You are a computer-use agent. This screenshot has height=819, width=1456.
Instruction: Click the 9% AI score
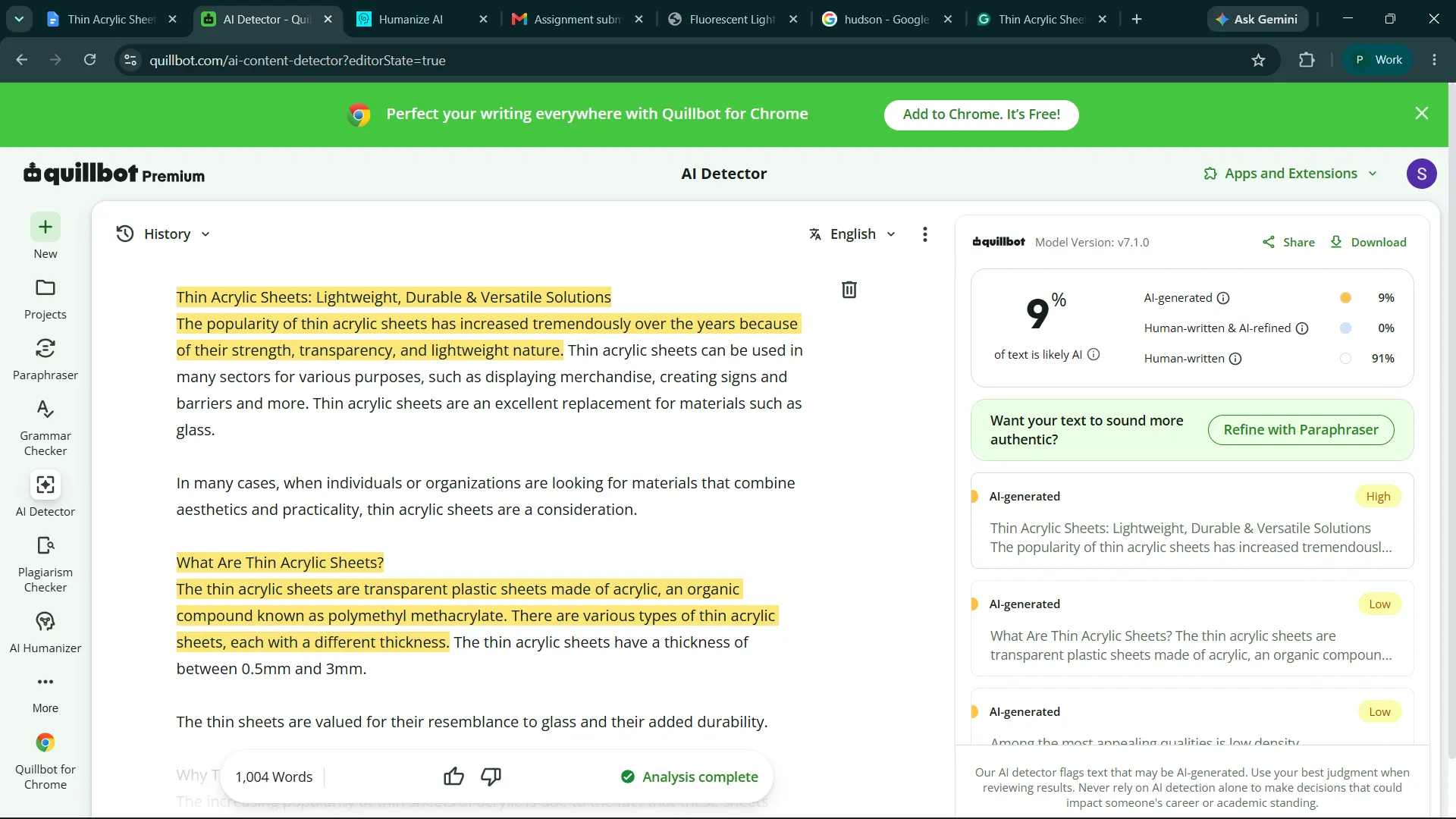[1045, 312]
